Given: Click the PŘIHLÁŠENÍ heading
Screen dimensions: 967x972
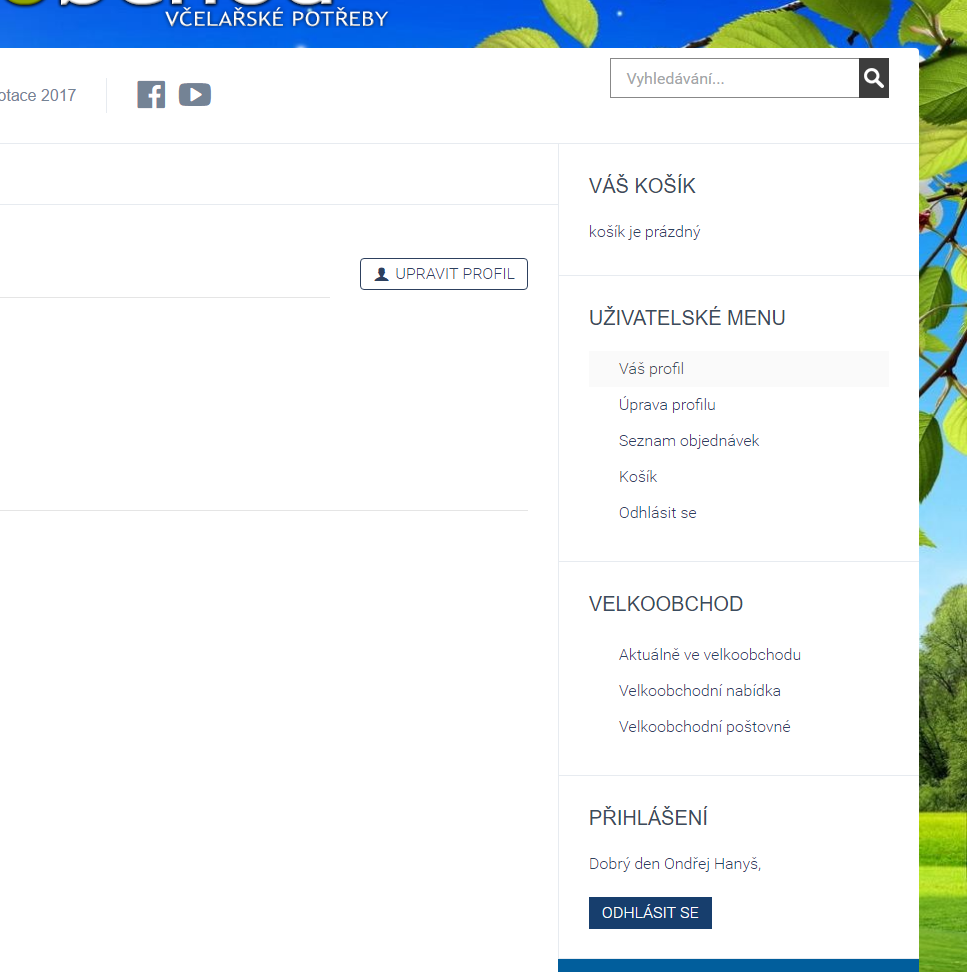Looking at the screenshot, I should (648, 818).
